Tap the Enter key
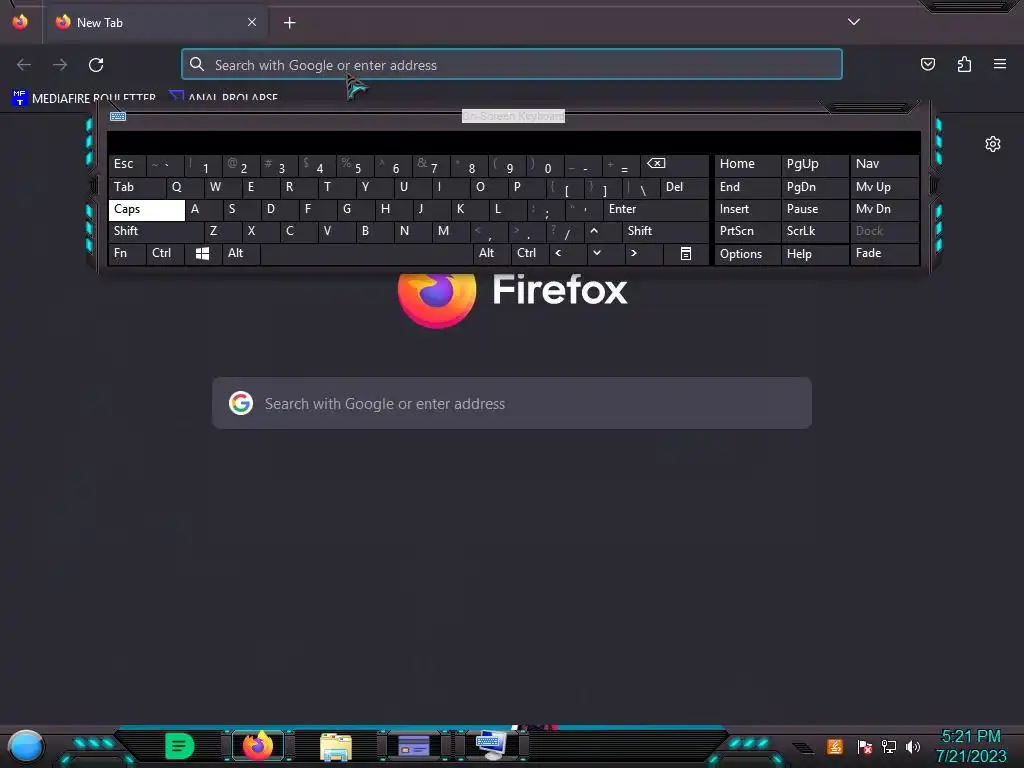Screen dimensions: 1024x768 pos(656,210)
